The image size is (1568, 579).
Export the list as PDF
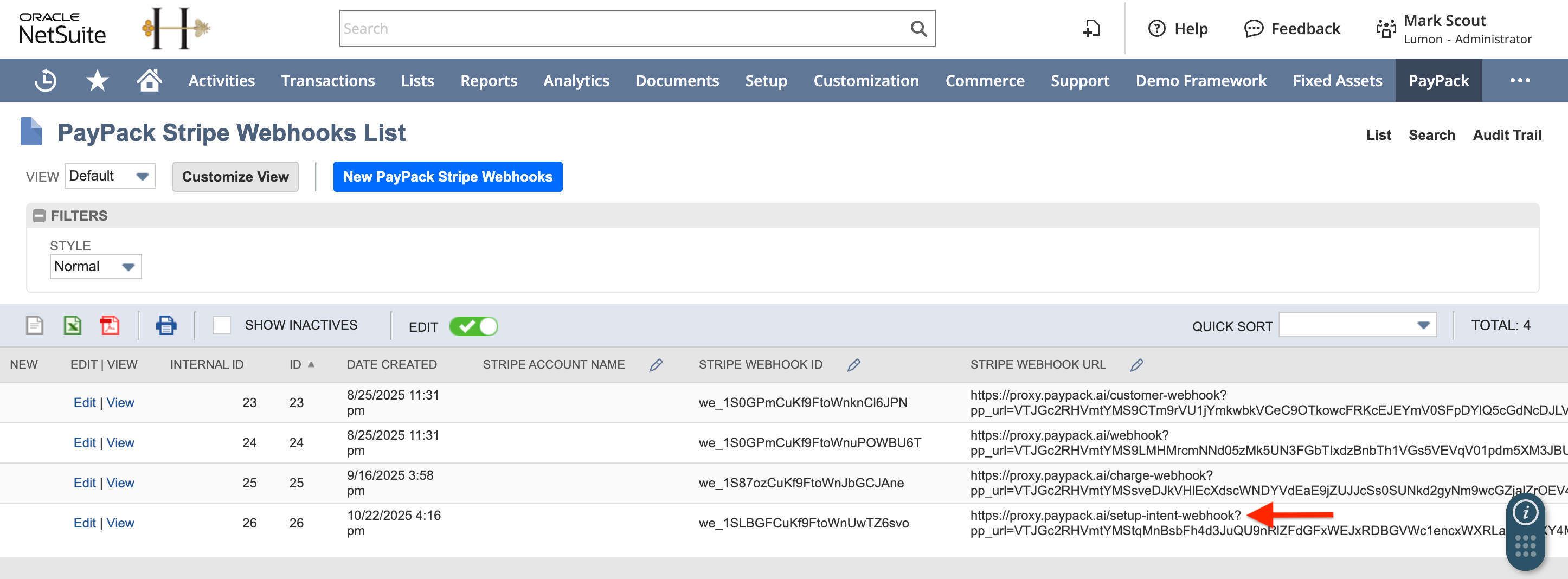point(110,325)
